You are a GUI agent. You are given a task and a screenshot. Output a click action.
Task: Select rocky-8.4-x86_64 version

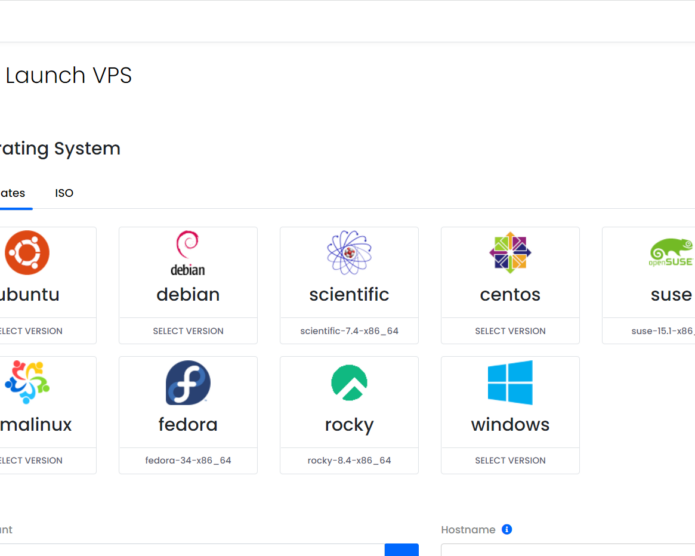[349, 461]
